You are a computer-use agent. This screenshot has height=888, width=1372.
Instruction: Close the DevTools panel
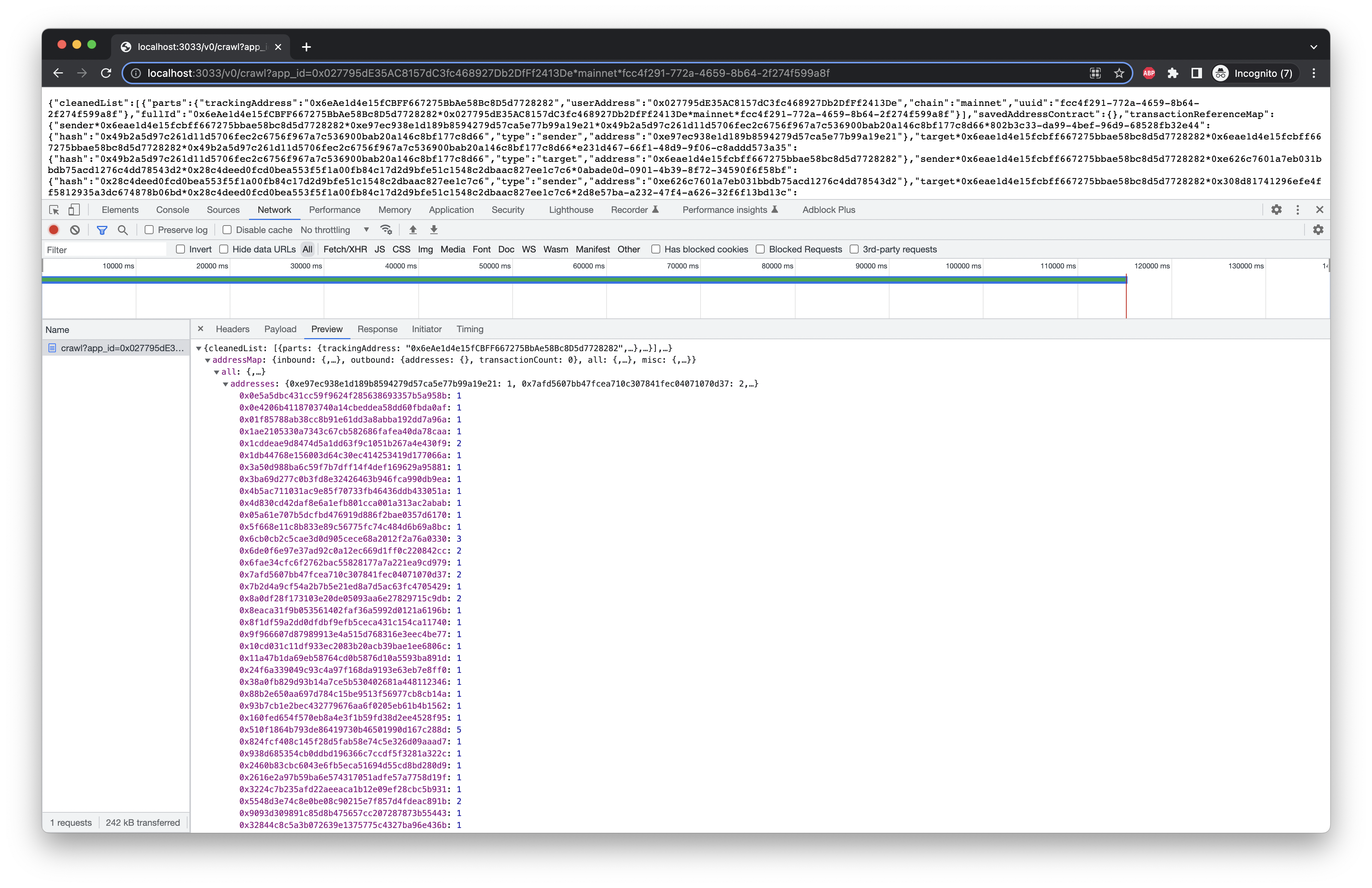coord(1319,210)
